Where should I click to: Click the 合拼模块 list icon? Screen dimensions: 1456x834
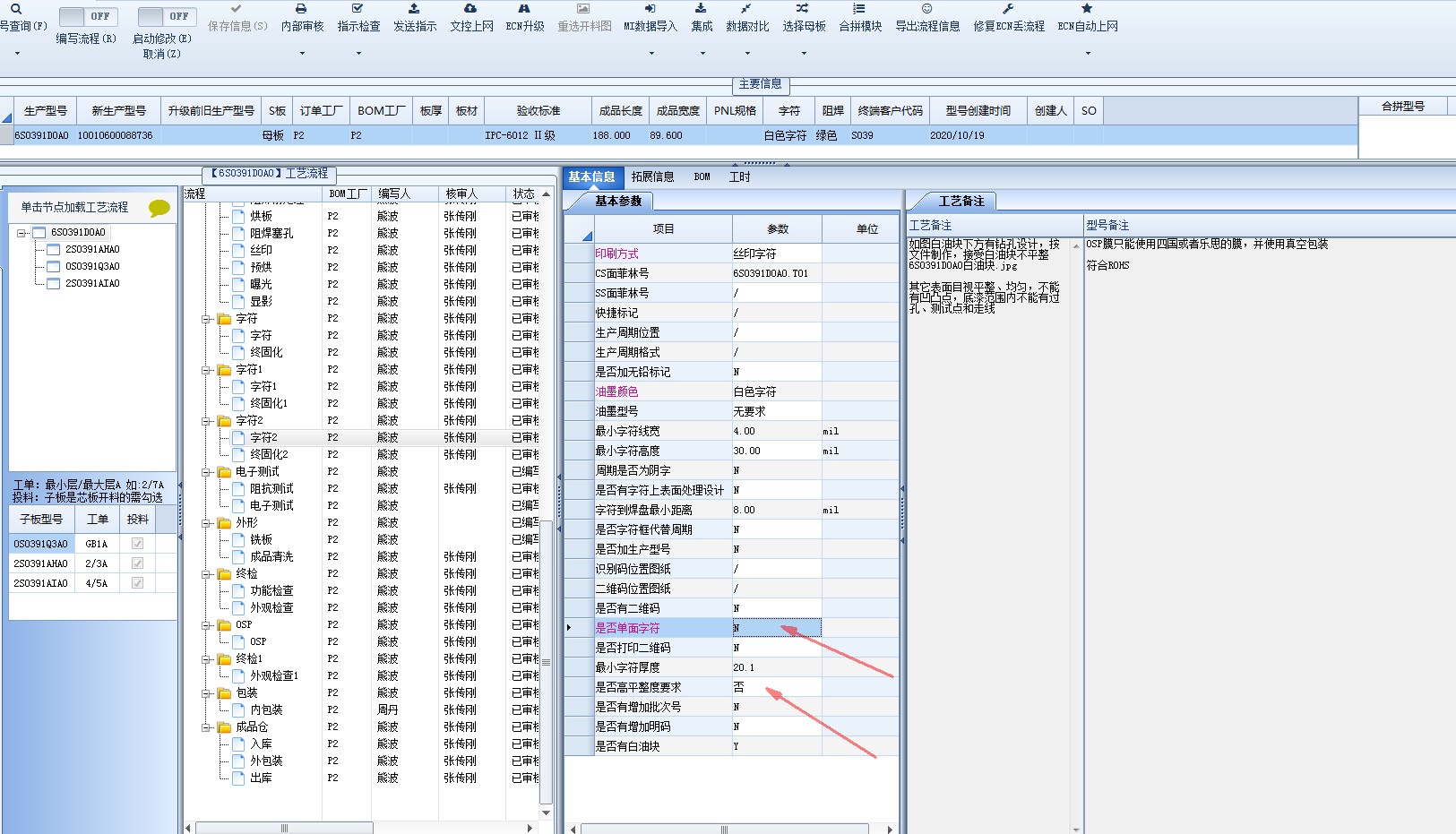click(859, 9)
